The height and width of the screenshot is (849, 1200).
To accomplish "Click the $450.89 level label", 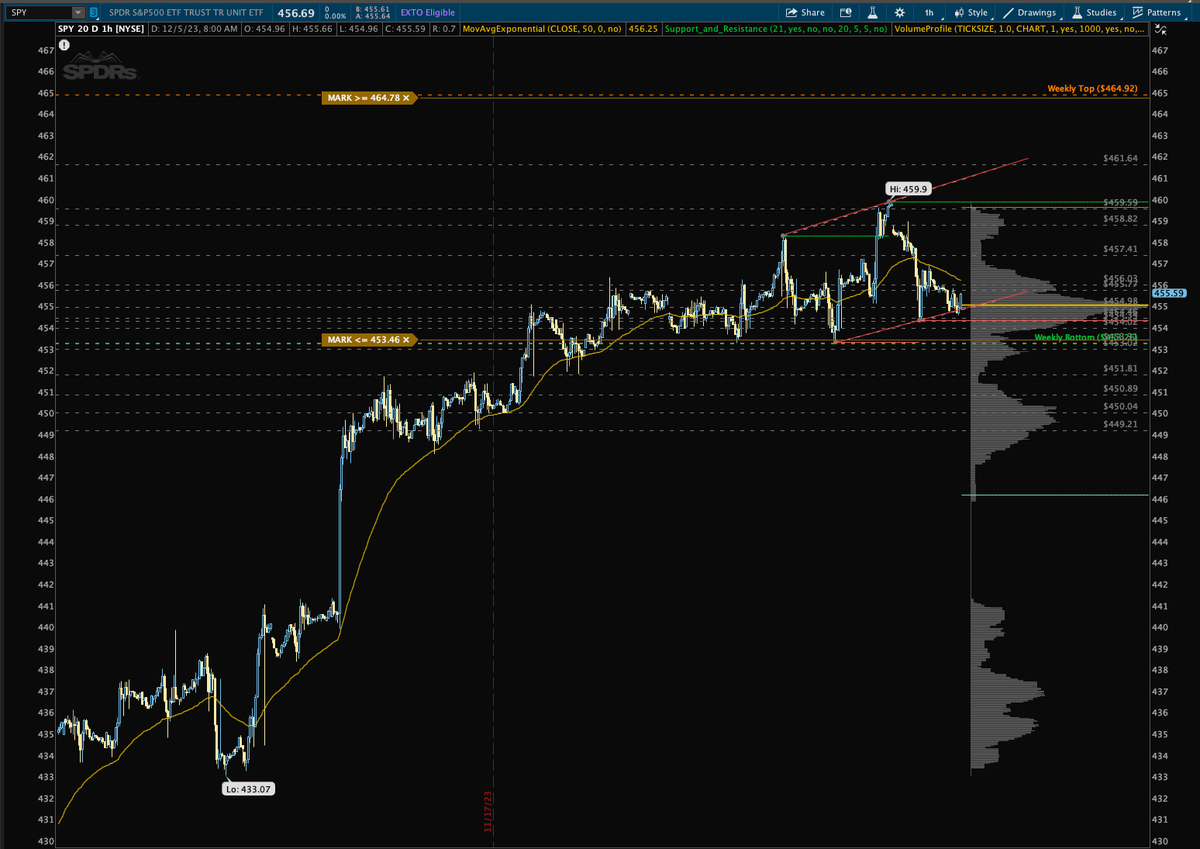I will coord(1121,388).
